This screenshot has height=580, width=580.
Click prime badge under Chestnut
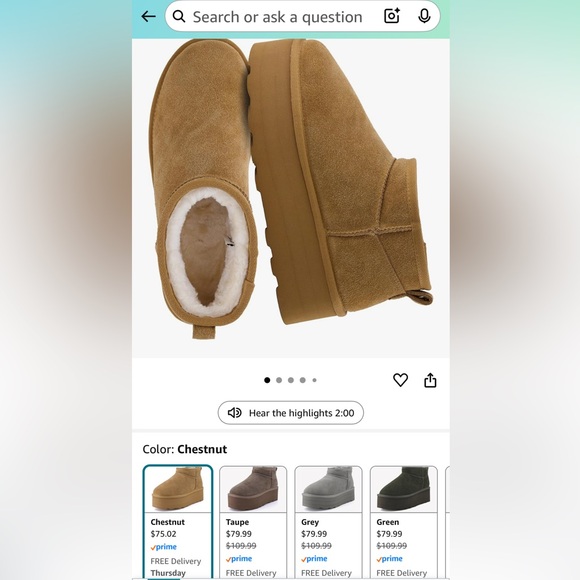(x=163, y=547)
